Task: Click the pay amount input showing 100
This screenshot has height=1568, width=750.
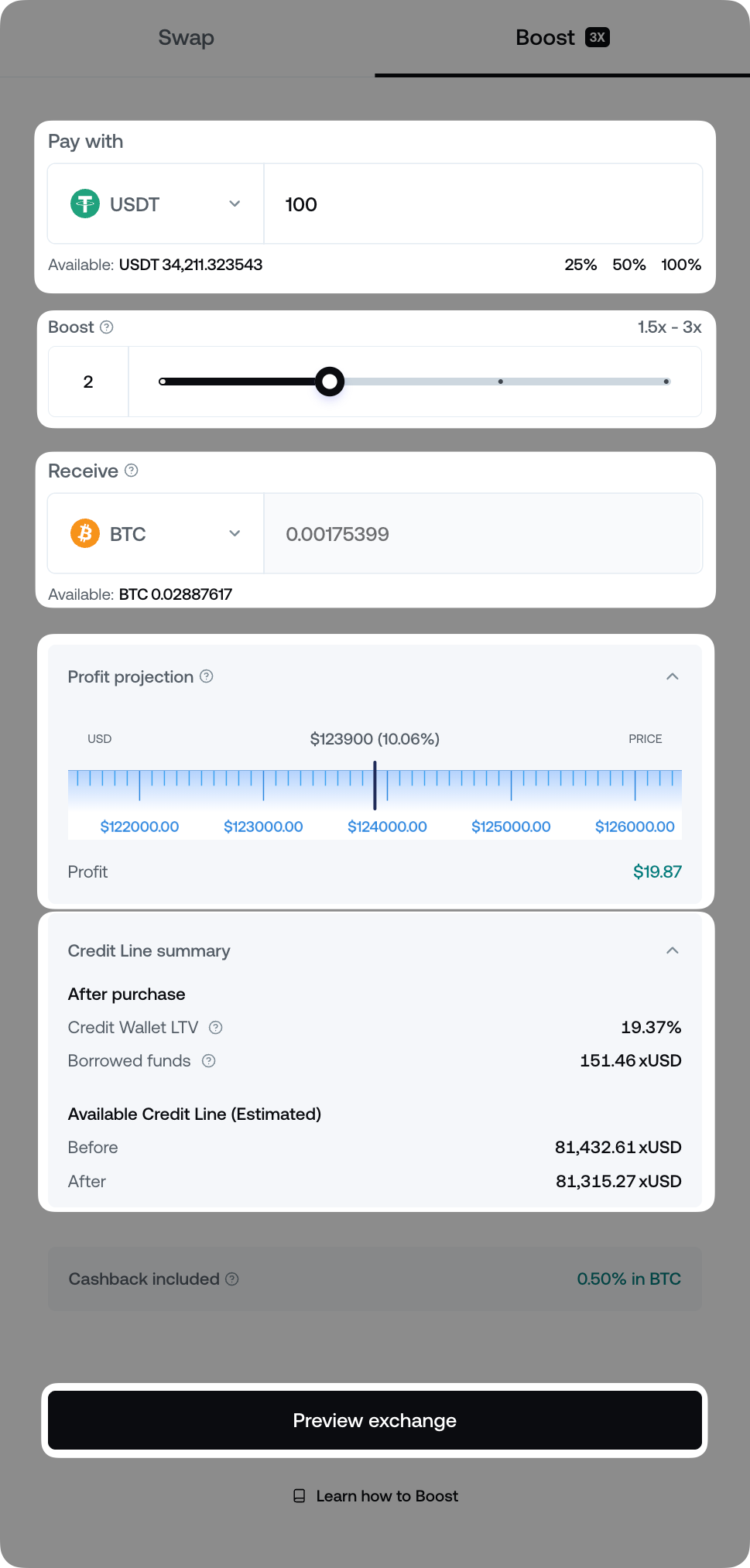Action: pyautogui.click(x=482, y=204)
